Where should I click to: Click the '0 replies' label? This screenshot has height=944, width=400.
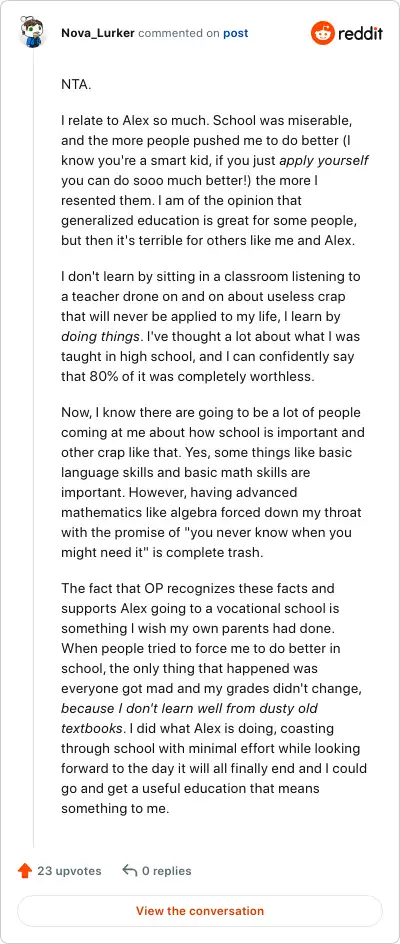pos(167,871)
